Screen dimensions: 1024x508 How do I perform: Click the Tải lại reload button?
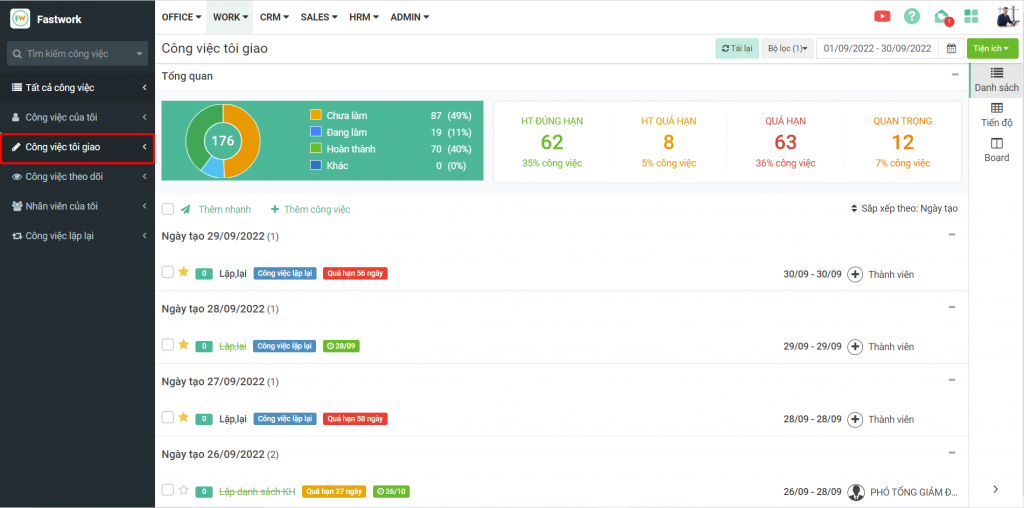pyautogui.click(x=737, y=48)
